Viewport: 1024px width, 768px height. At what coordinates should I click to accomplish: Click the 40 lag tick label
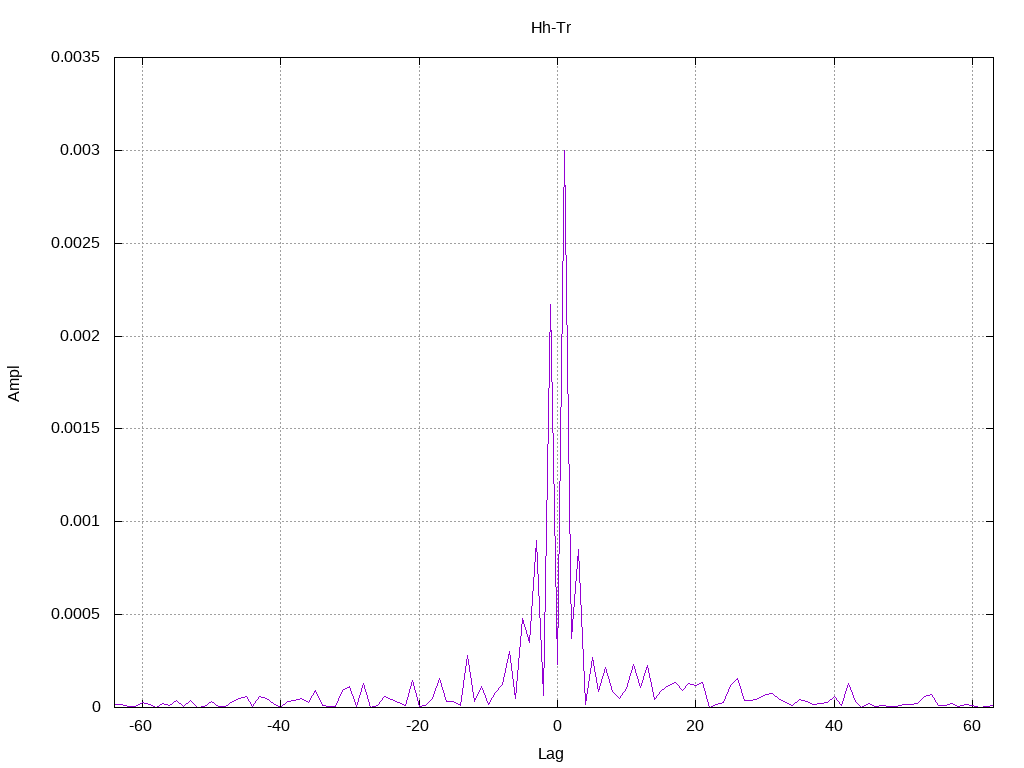pyautogui.click(x=833, y=726)
